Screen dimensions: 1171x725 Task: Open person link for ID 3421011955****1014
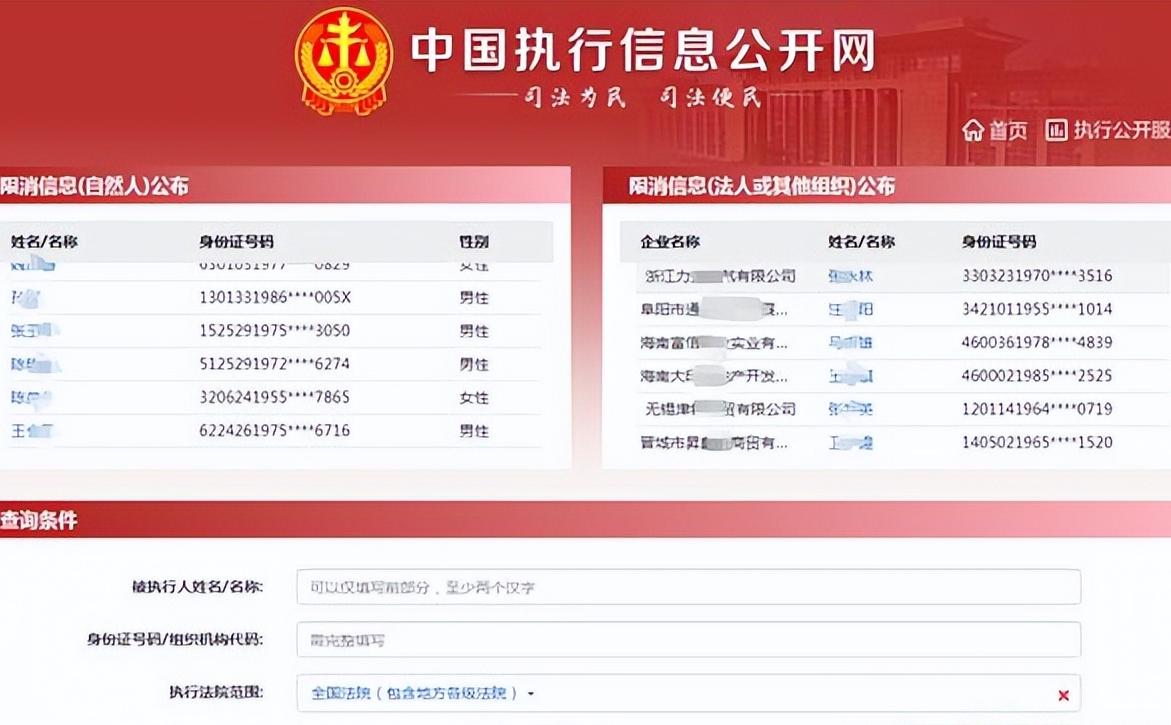851,309
